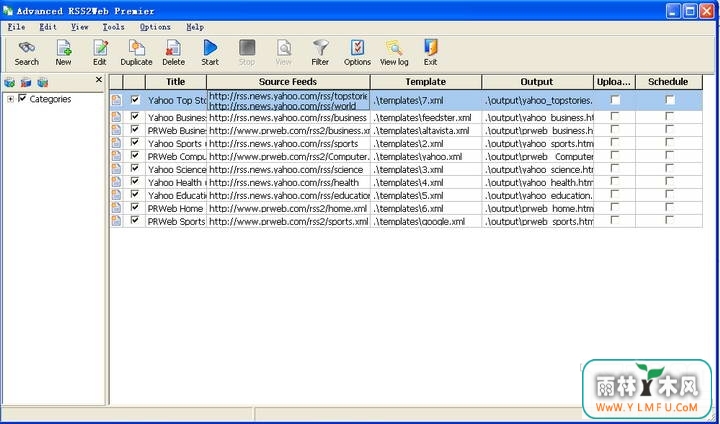Close the categories side panel
Screen dimensions: 720x424
pyautogui.click(x=99, y=80)
